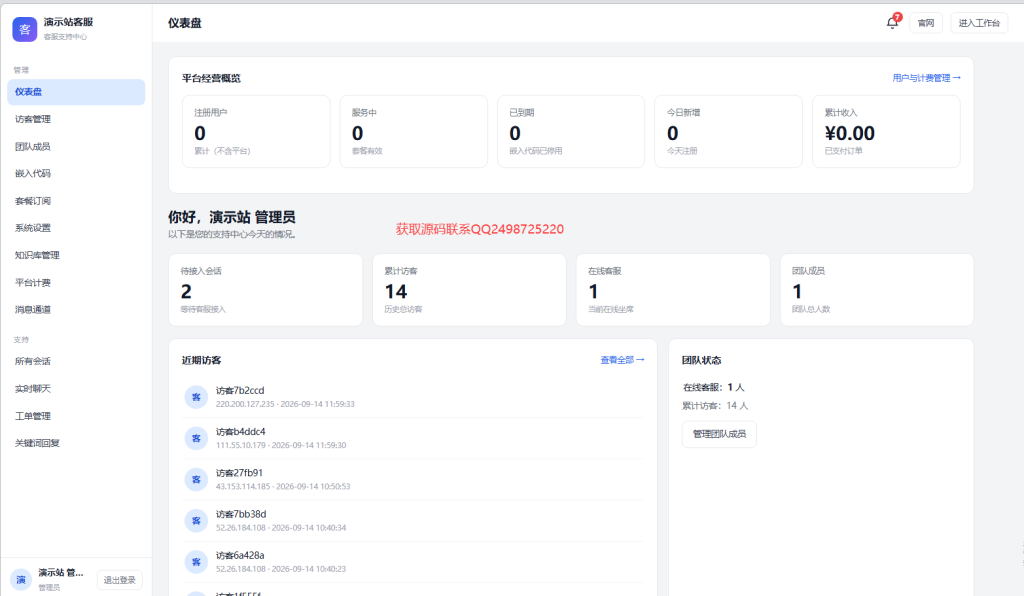Screen dimensions: 1024x596
Task: Click visitor name 访客b4ddc4
Action: [240, 431]
